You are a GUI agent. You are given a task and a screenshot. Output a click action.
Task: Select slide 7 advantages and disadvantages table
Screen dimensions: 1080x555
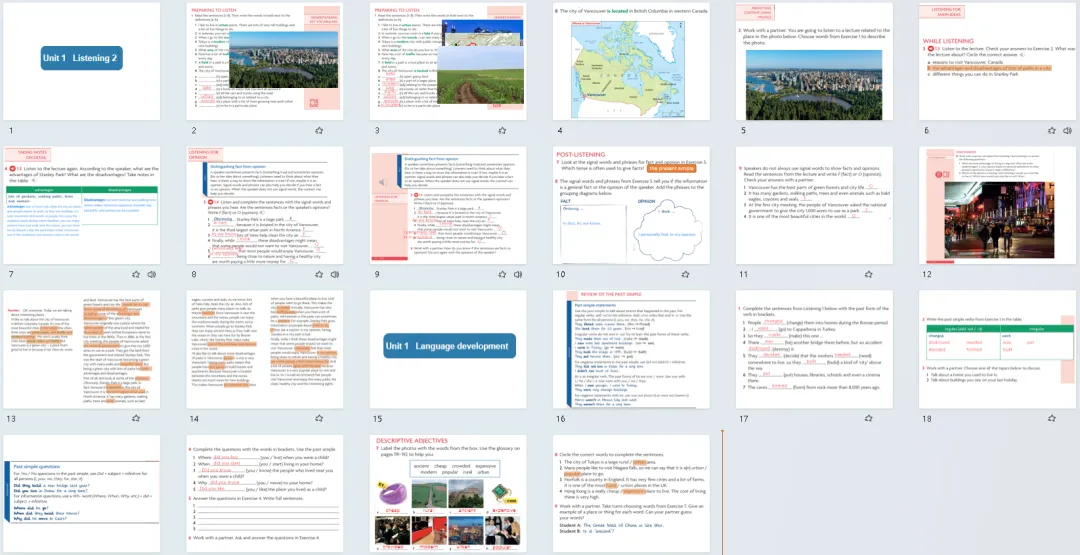coord(81,205)
